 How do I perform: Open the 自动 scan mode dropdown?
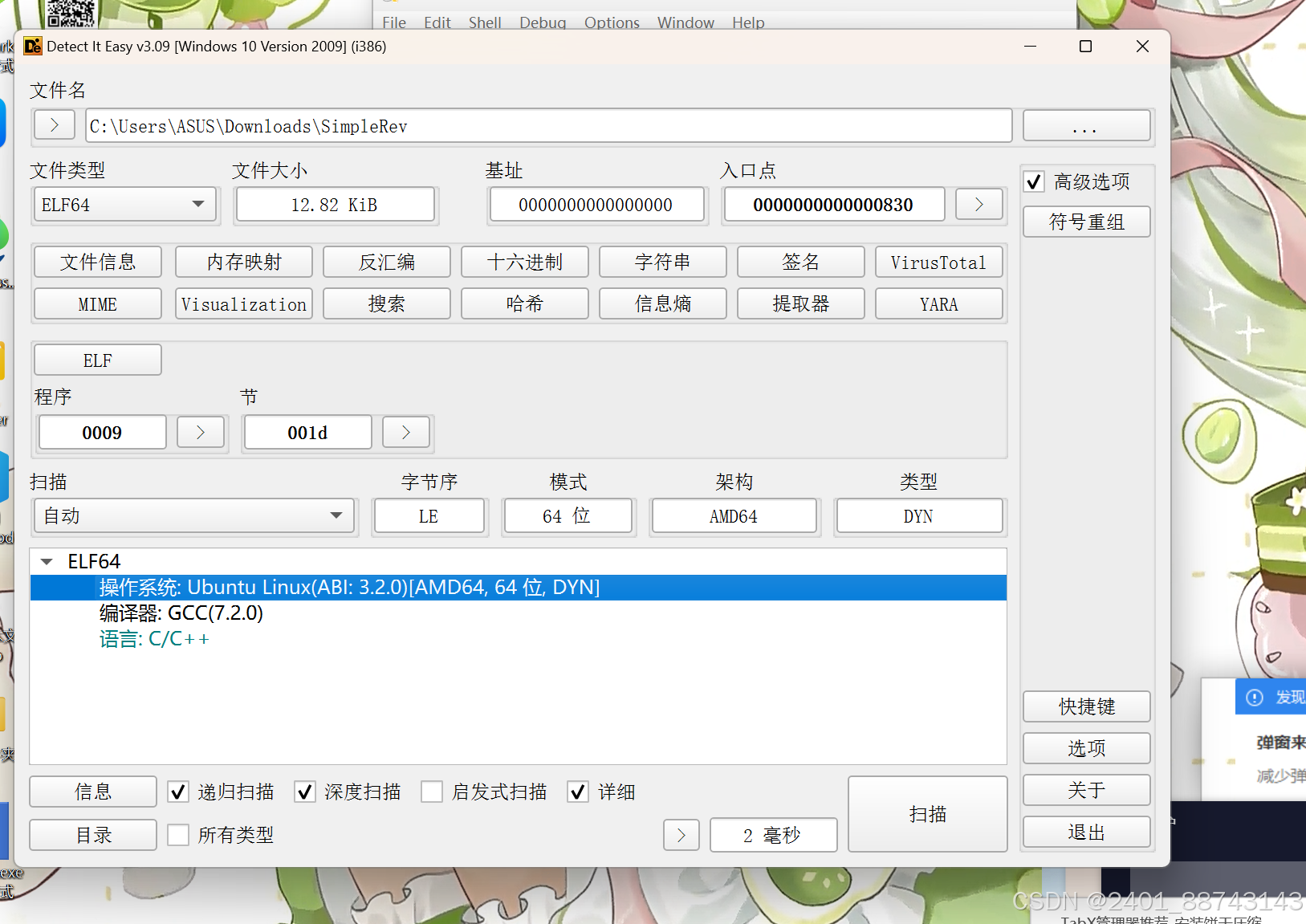pos(193,516)
